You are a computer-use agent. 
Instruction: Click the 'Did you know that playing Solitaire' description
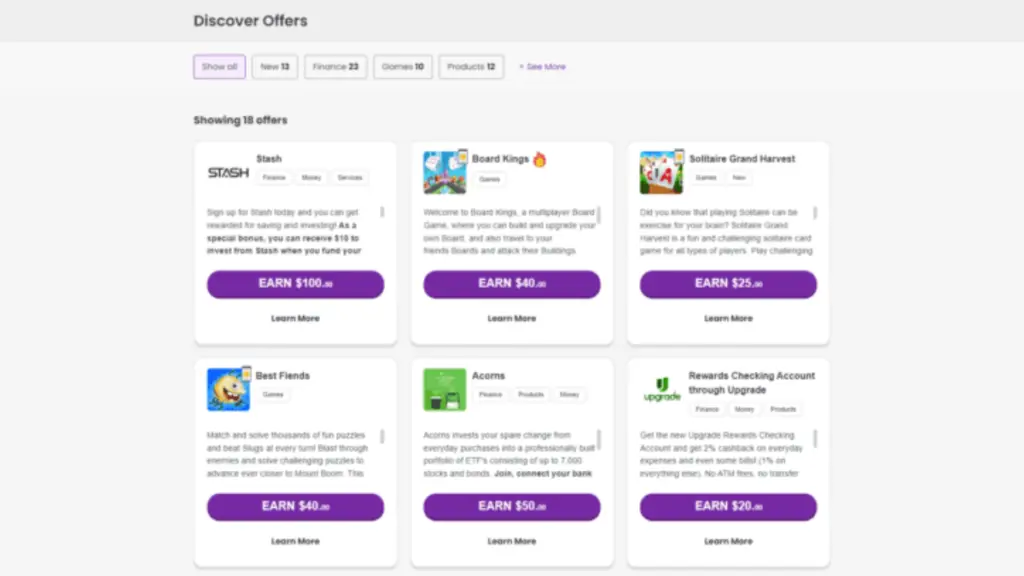coord(726,231)
